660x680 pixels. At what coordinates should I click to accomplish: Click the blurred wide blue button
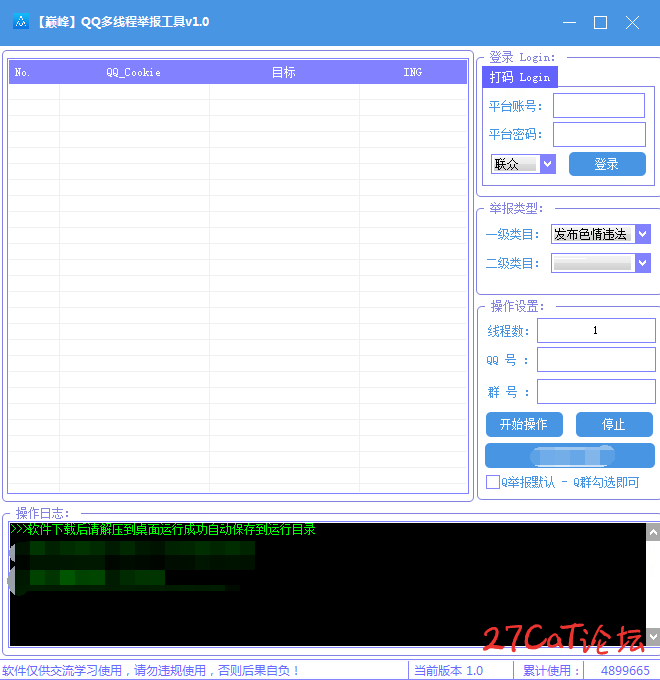pyautogui.click(x=570, y=456)
